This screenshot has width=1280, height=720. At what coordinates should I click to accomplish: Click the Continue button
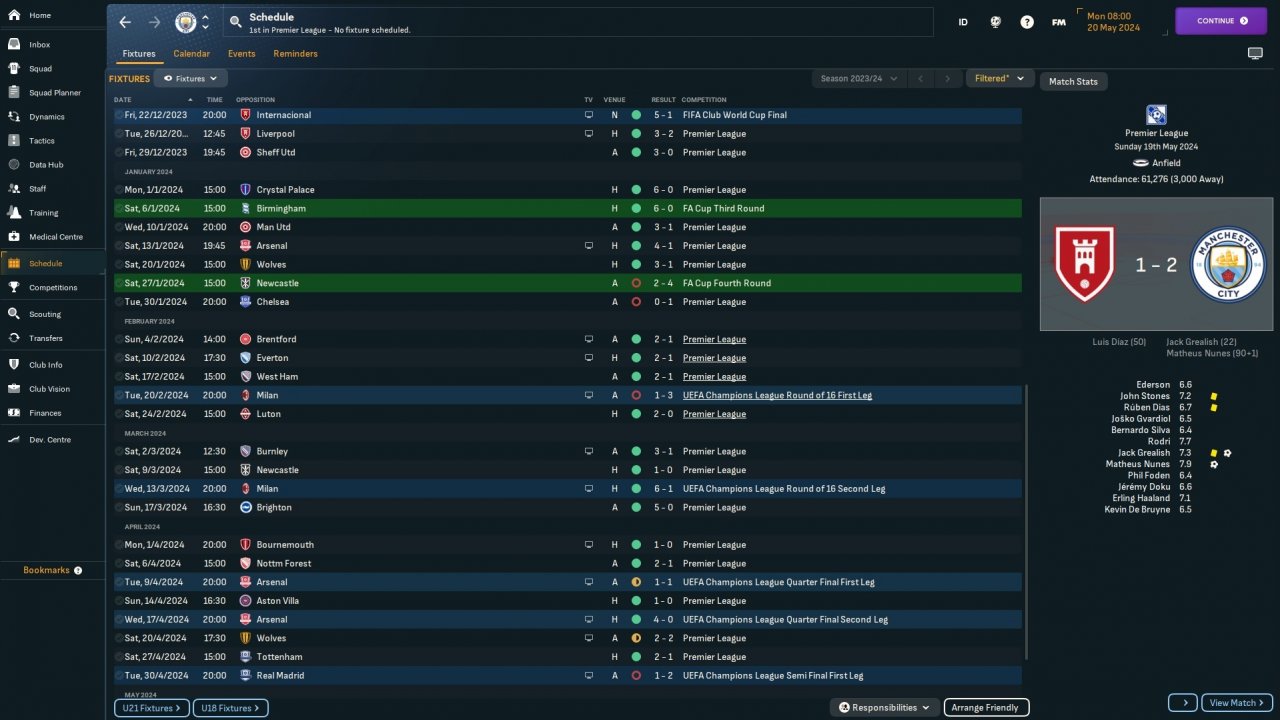[1221, 21]
